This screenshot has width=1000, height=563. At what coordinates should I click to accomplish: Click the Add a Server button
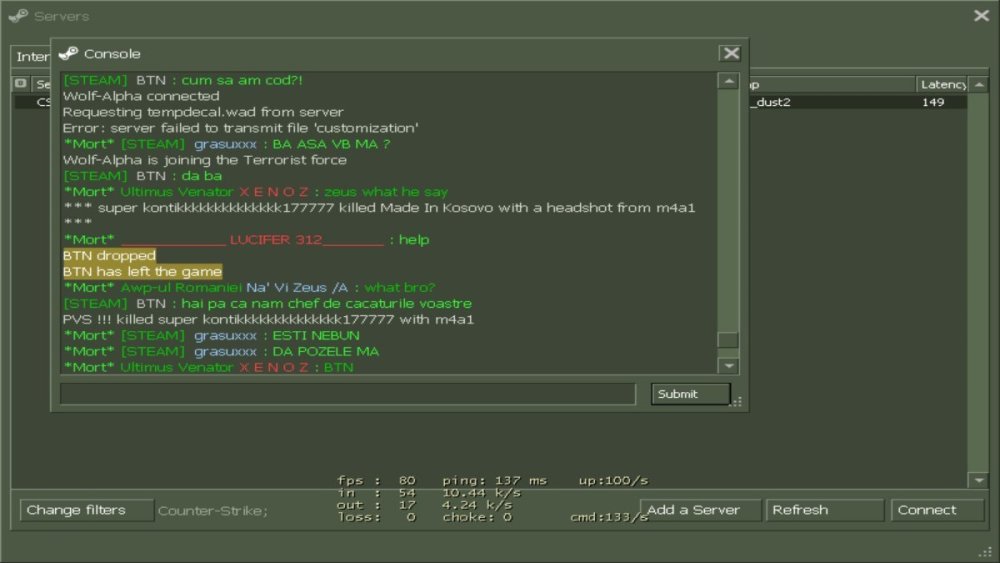tap(700, 510)
